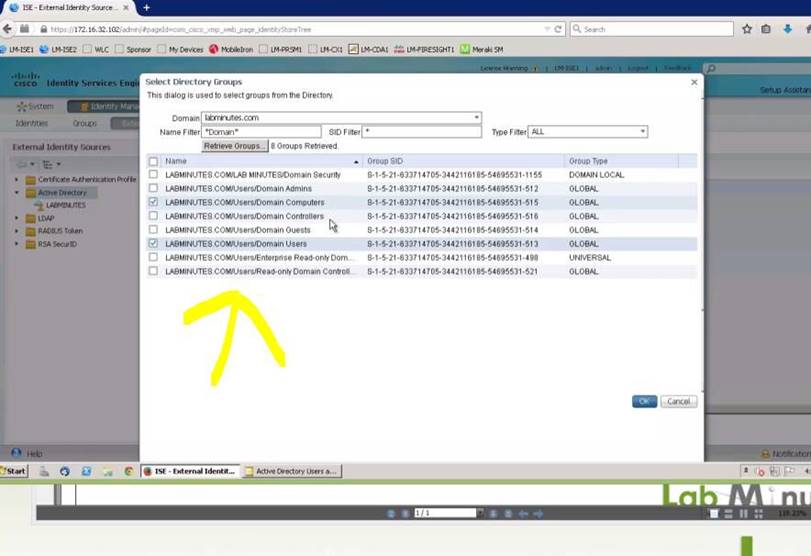Go back with the browser back arrow

point(7,29)
